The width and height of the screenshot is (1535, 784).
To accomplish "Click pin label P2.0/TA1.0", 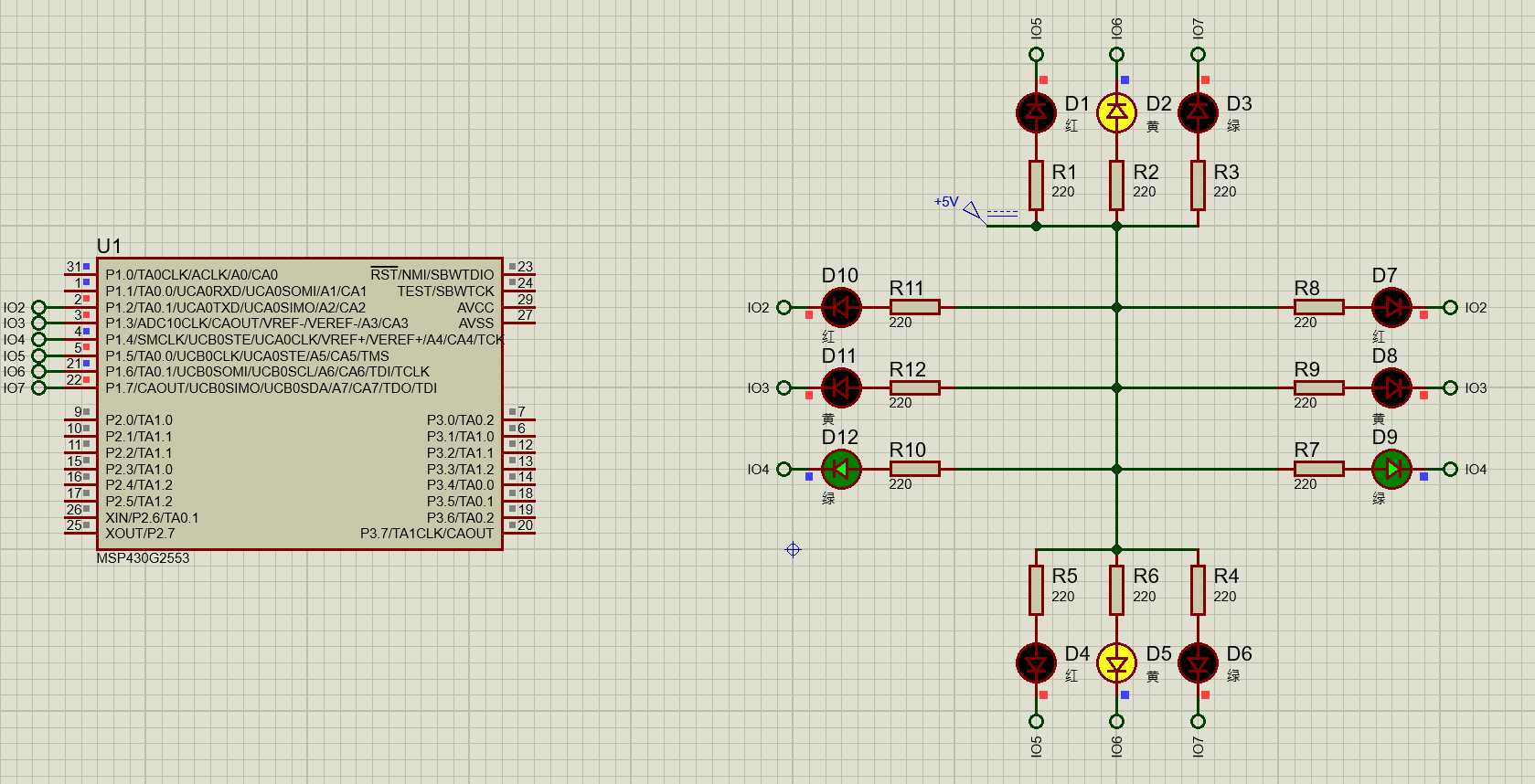I will 139,420.
